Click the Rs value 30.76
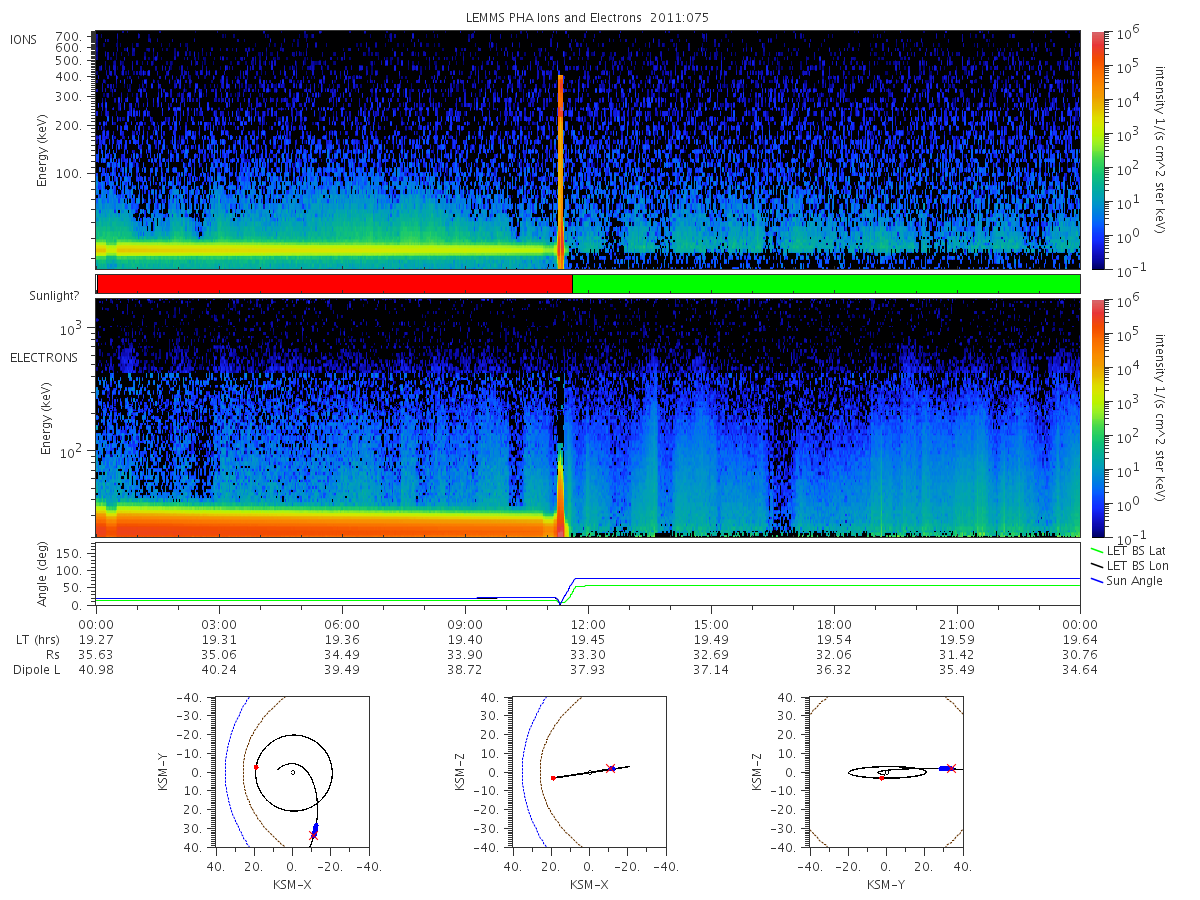Image resolution: width=1200 pixels, height=900 pixels. tap(1080, 655)
